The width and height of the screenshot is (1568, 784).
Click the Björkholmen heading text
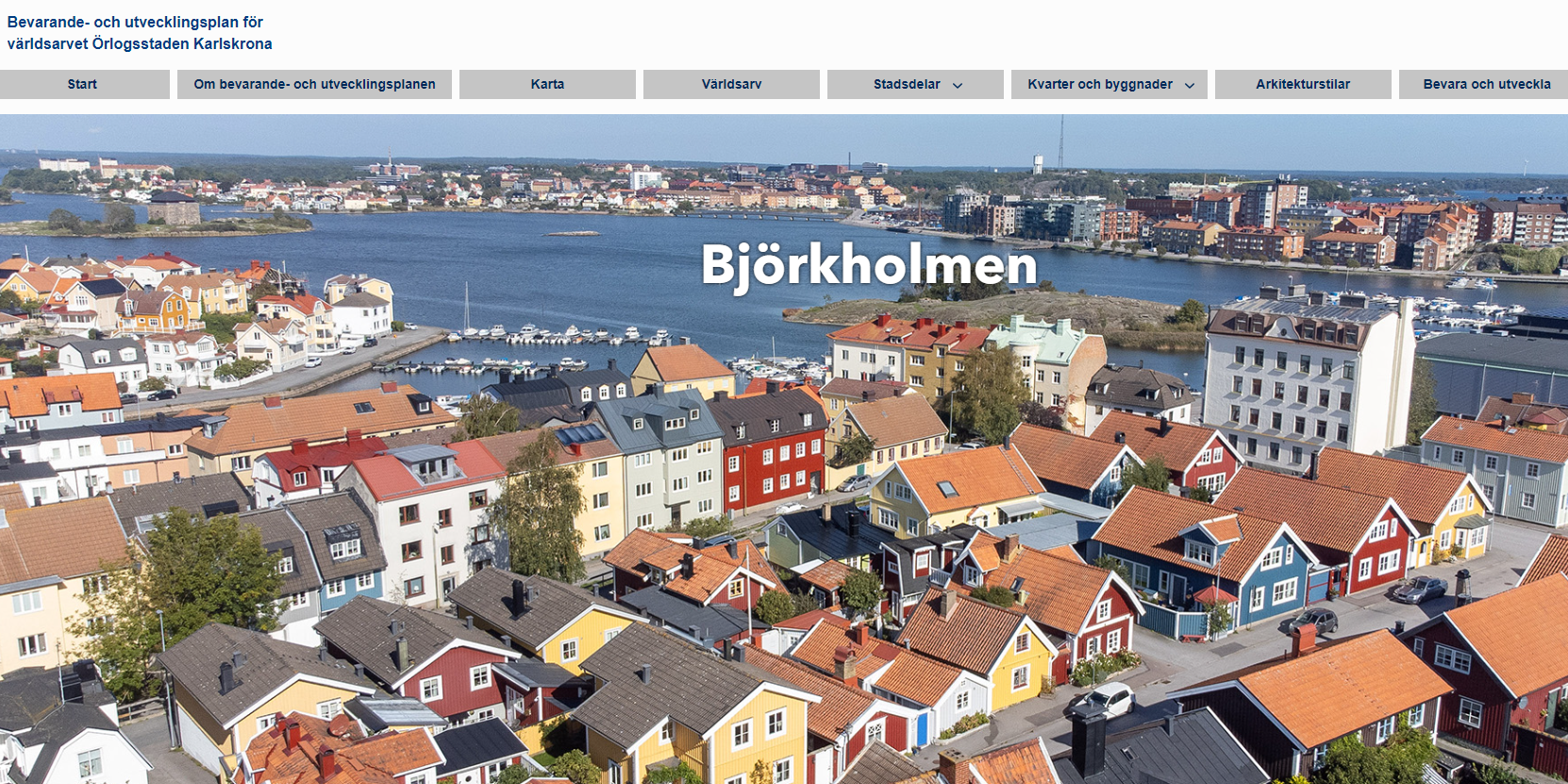[869, 265]
